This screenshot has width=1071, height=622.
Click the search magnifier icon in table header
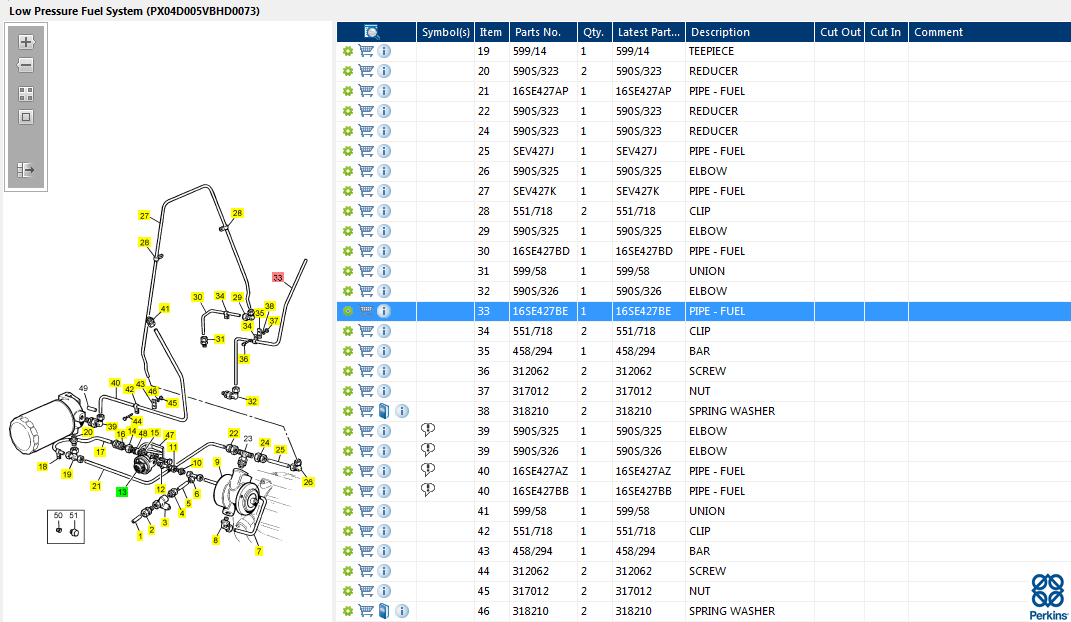[372, 32]
